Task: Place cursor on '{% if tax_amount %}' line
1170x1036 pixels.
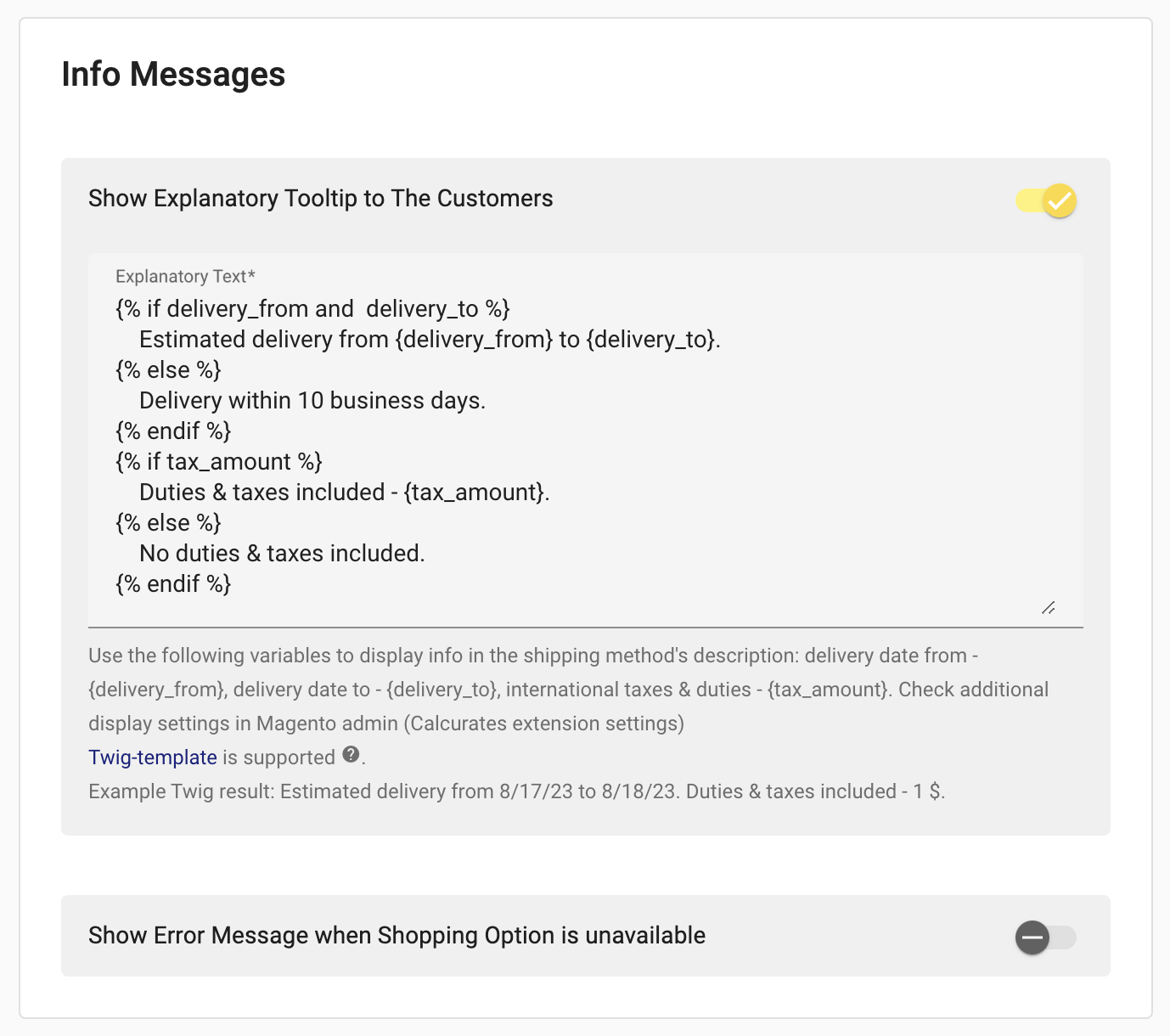Action: point(219,462)
